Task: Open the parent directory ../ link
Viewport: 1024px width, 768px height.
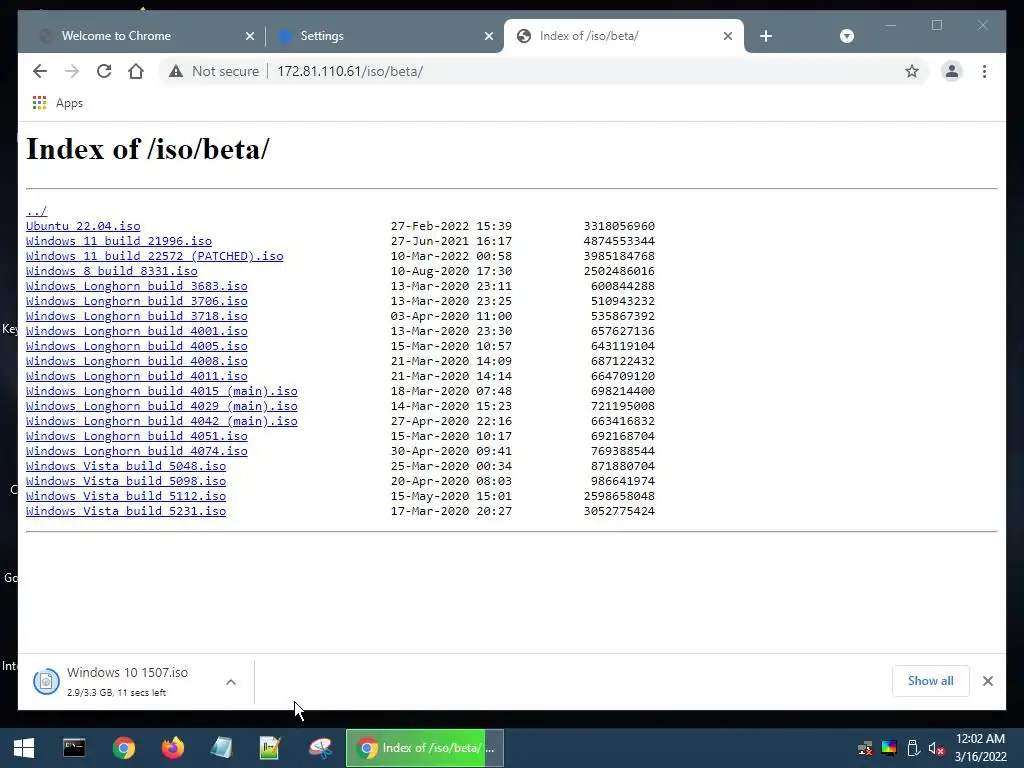Action: 37,211
